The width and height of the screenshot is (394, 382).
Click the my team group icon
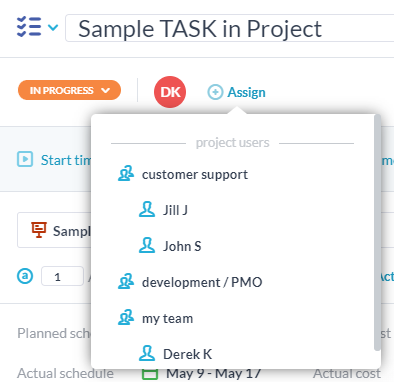coord(126,317)
